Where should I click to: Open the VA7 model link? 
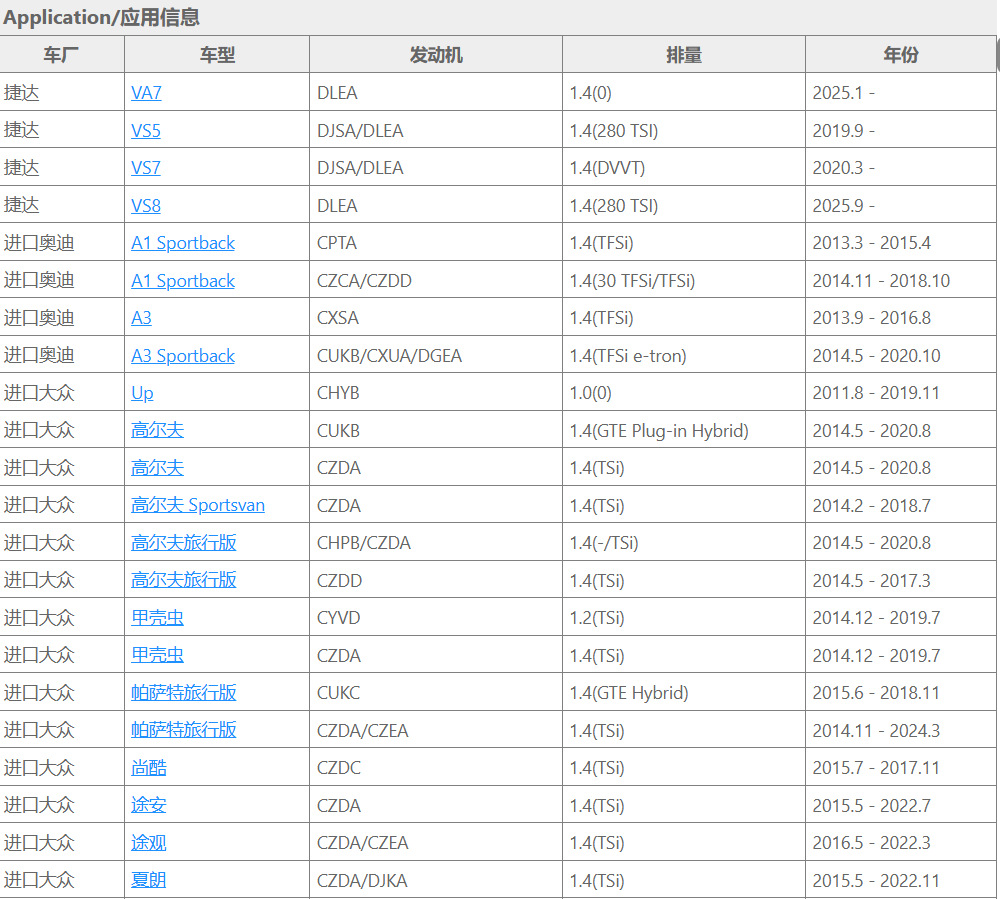point(146,93)
